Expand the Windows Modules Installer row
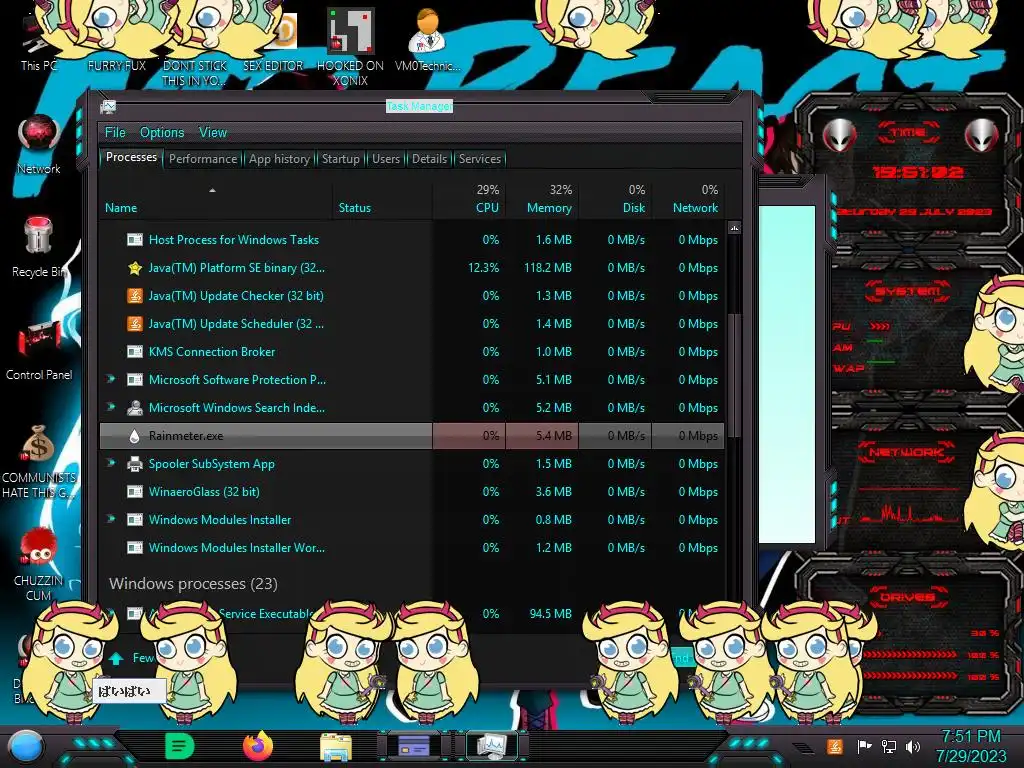Screen dimensions: 1024x768 pos(111,519)
